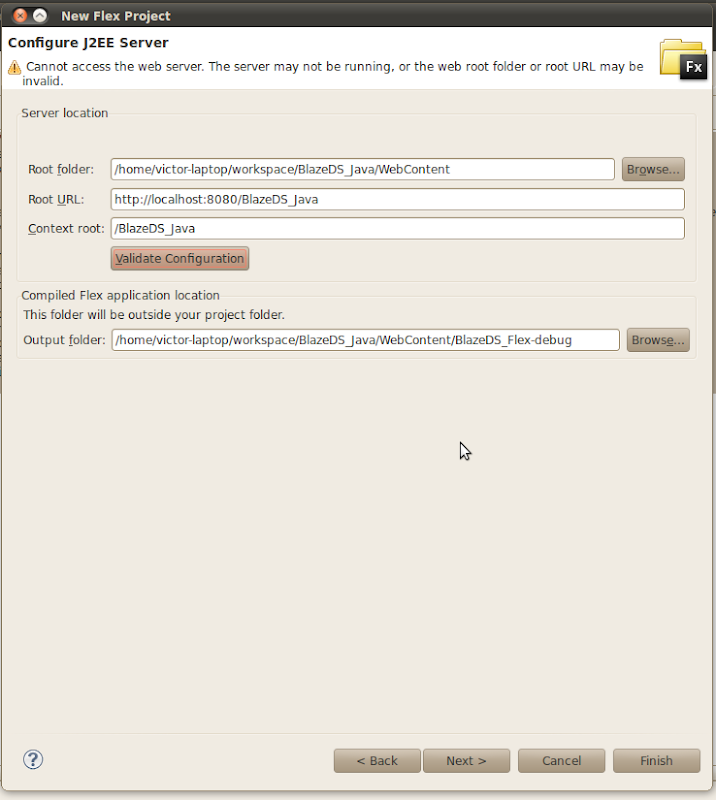This screenshot has height=800, width=716.
Task: Focus the Root URL input field
Action: click(398, 199)
